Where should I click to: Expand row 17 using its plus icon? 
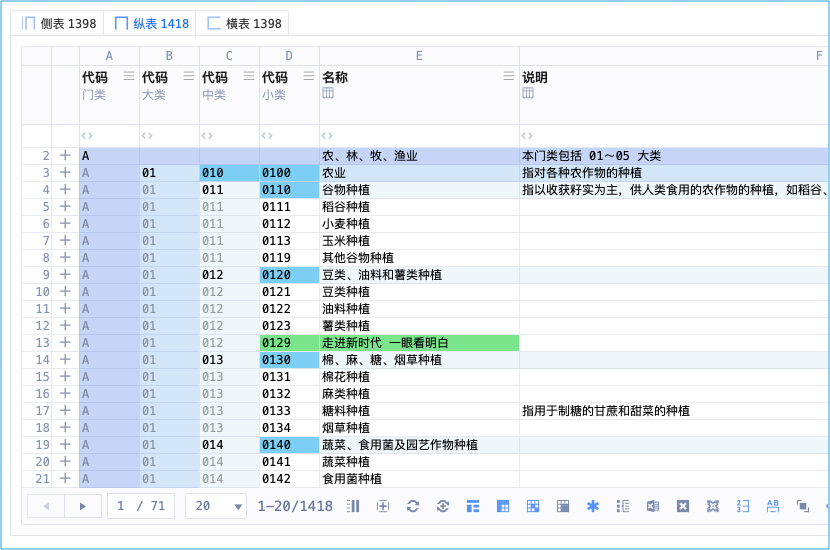(x=65, y=410)
